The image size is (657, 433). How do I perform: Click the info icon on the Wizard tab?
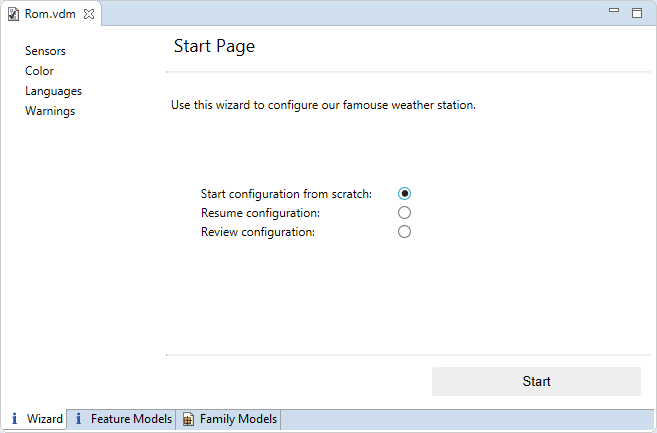pyautogui.click(x=15, y=419)
